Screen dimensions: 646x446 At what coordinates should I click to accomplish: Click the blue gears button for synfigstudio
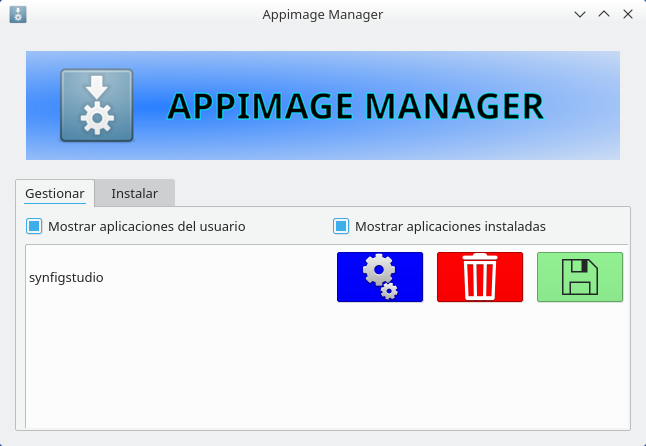pyautogui.click(x=380, y=277)
